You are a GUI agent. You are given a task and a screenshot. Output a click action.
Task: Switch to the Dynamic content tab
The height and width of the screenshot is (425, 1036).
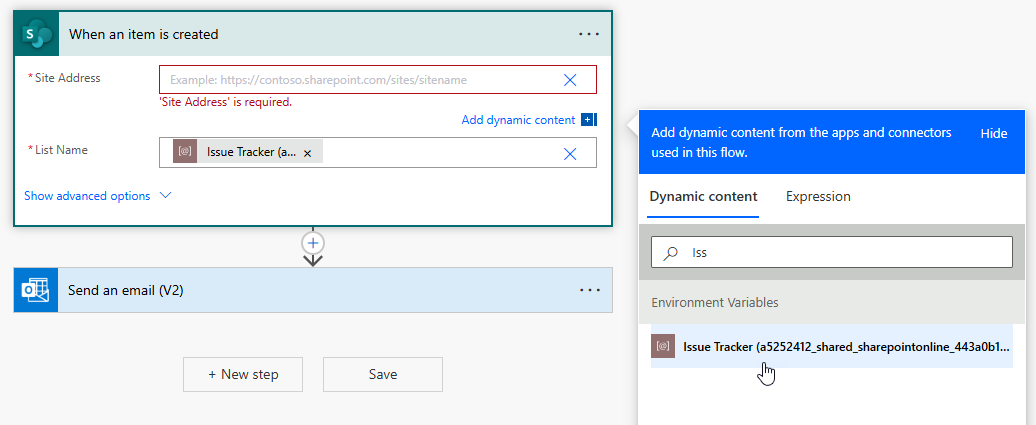703,196
